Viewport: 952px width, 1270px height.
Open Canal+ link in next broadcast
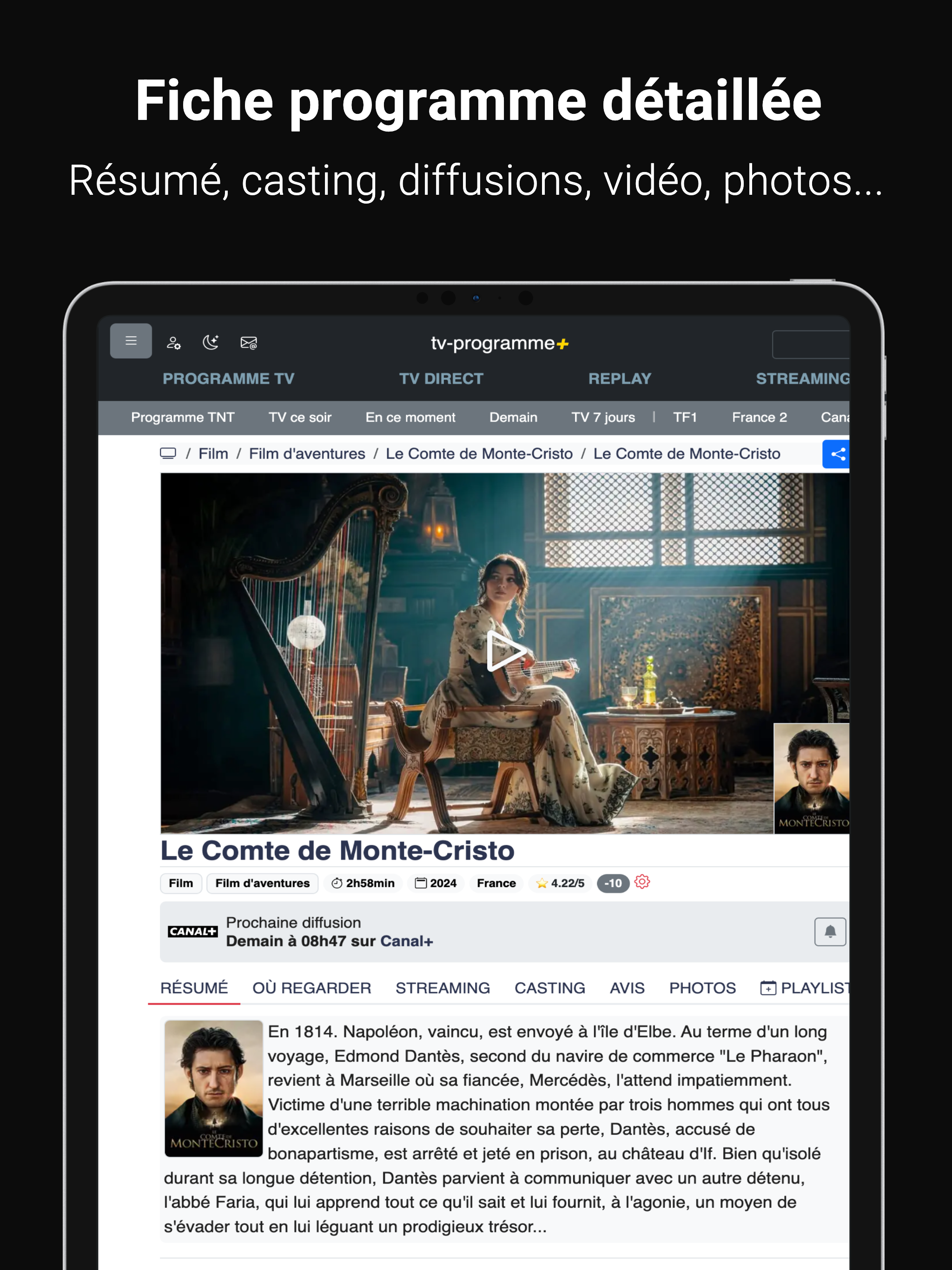[x=407, y=941]
